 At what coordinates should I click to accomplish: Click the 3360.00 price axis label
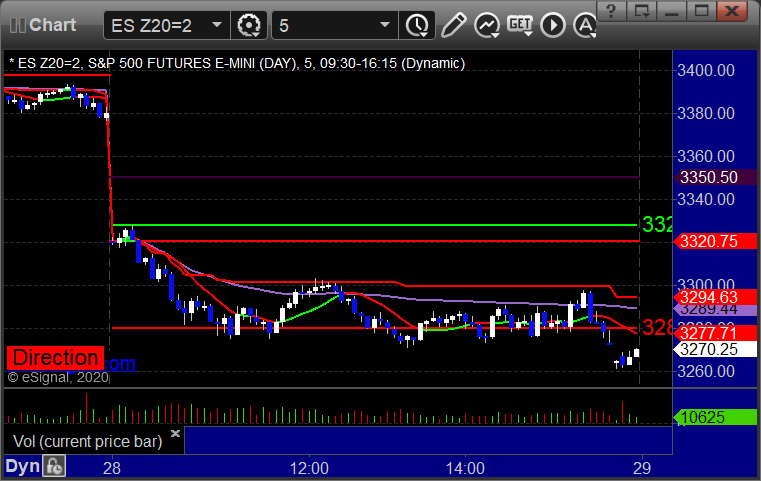point(706,156)
